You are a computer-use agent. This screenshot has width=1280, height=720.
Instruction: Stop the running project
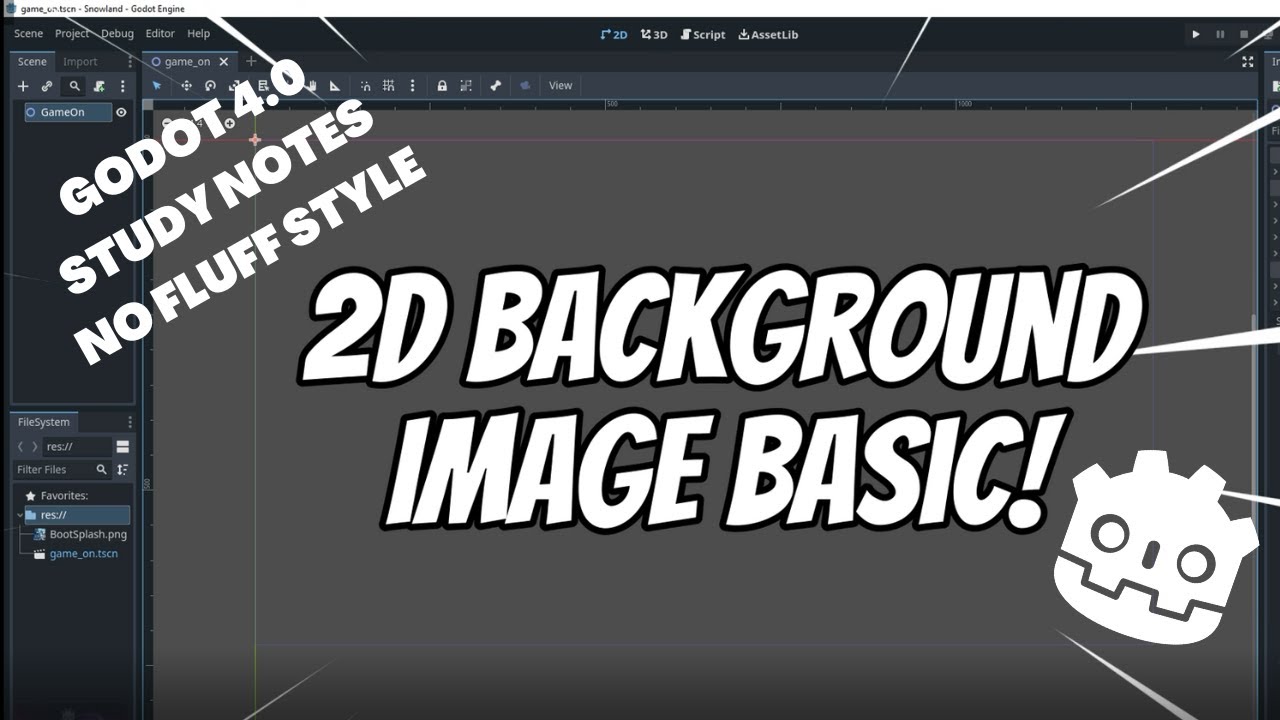1244,34
